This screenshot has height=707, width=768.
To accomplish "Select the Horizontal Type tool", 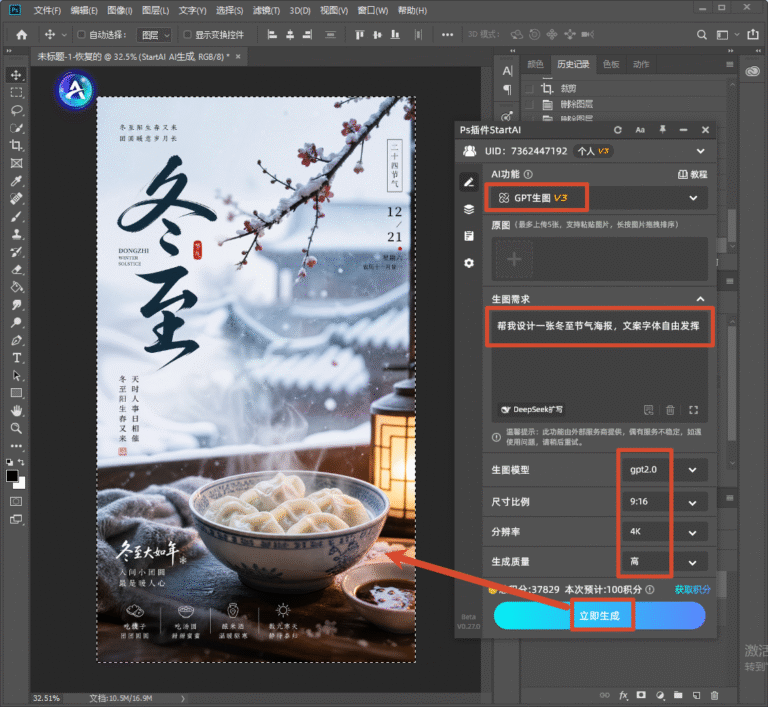I will pyautogui.click(x=16, y=358).
